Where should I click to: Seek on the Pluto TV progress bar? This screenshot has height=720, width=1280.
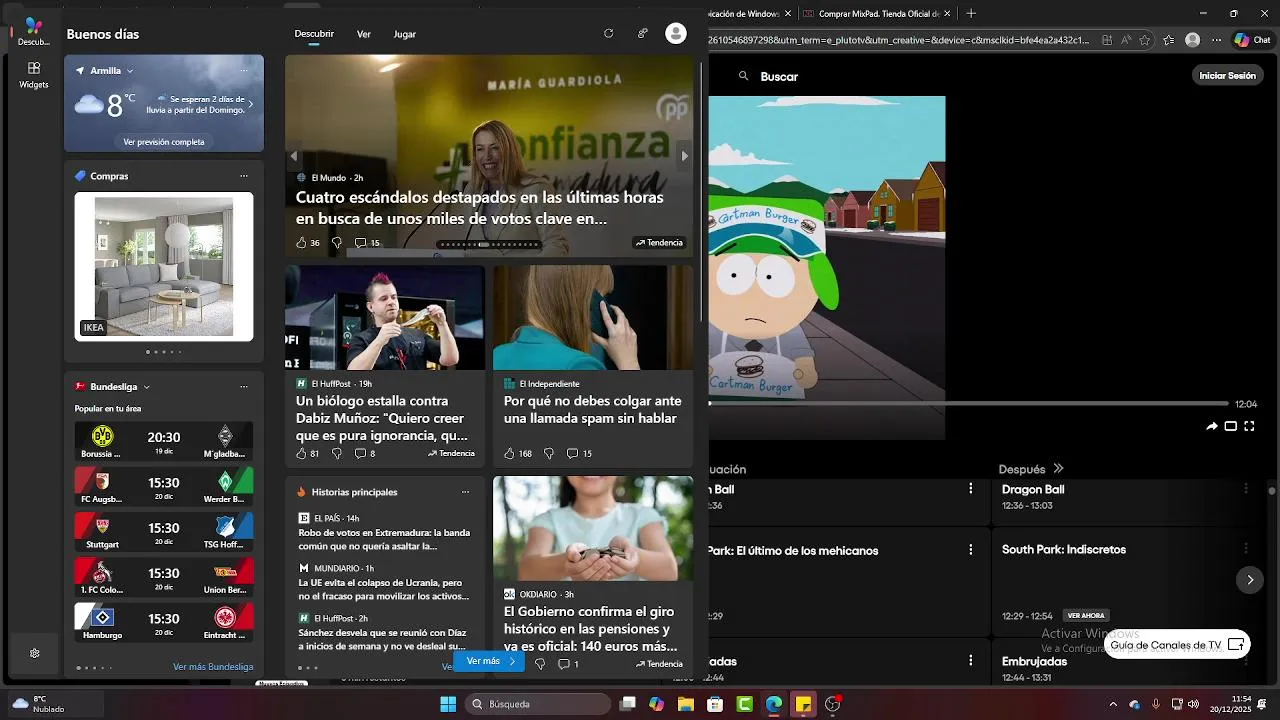(x=968, y=404)
